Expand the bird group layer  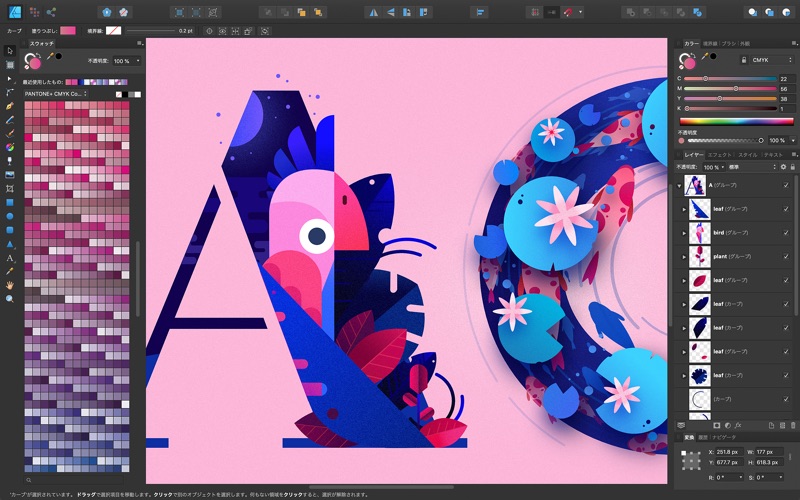click(685, 233)
